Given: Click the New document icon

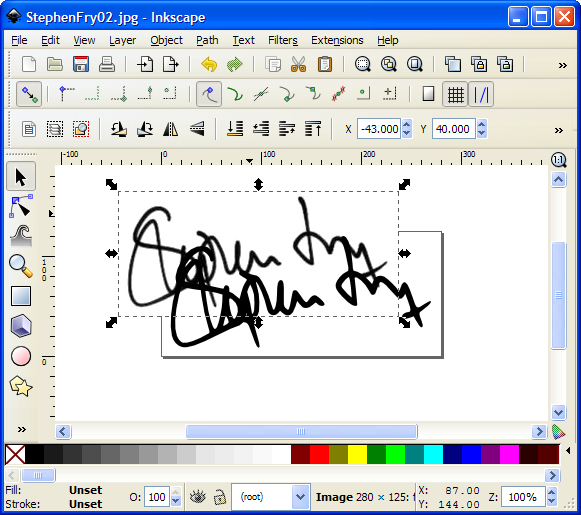Looking at the screenshot, I should click(29, 64).
